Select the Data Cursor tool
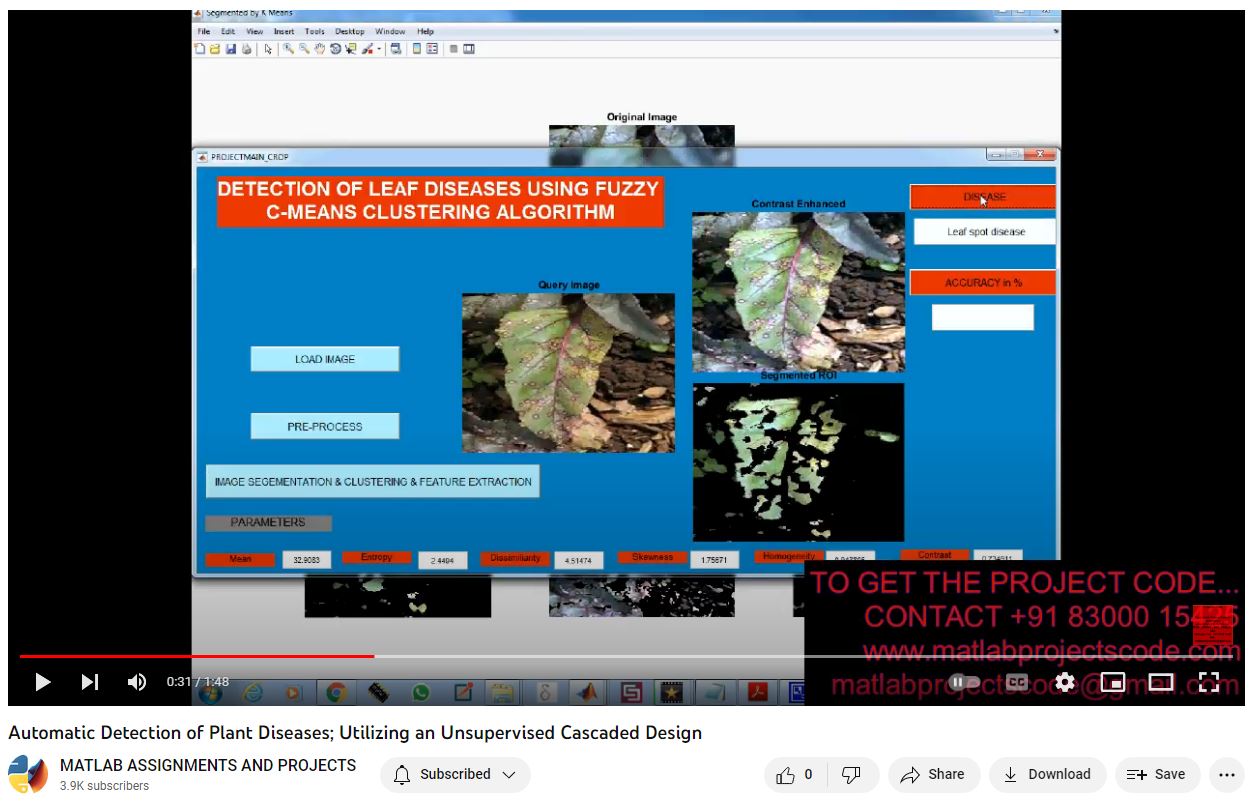Screen dimensions: 1255x805 coord(351,49)
